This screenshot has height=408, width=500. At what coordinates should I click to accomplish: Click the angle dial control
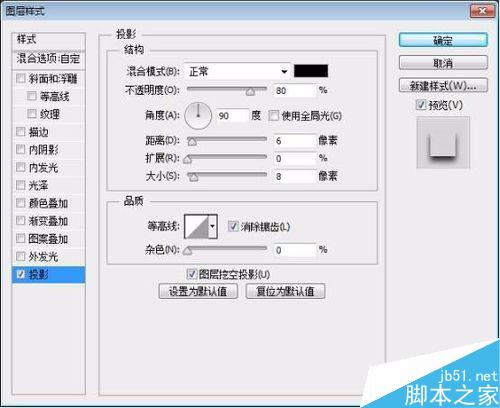click(x=198, y=116)
